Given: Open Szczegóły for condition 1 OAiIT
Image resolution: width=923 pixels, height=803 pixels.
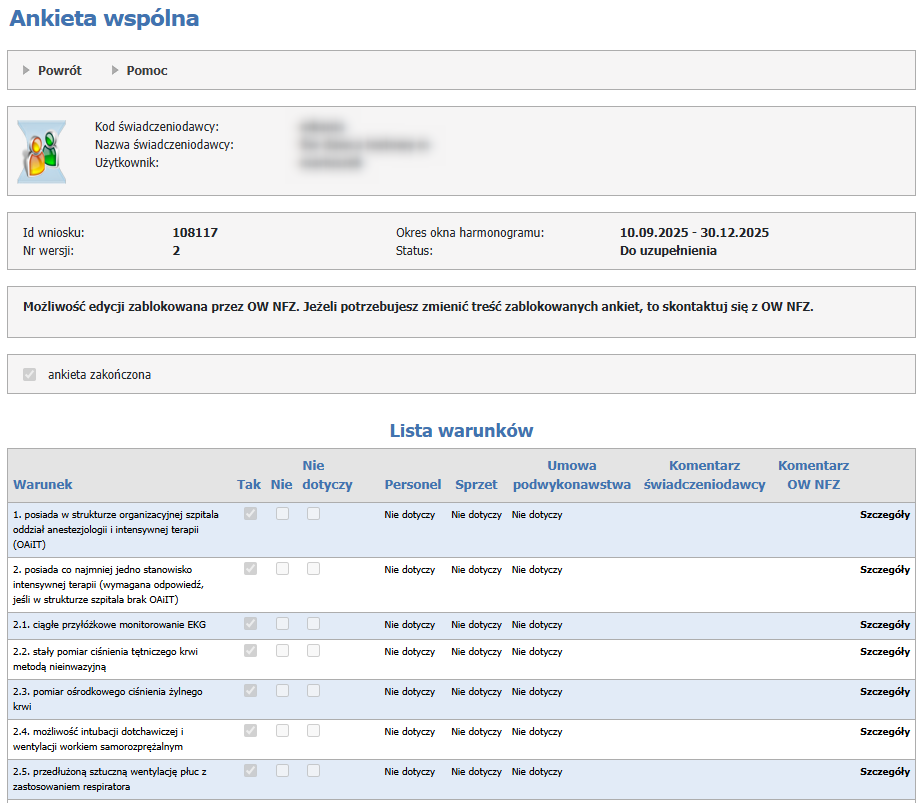Looking at the screenshot, I should [885, 515].
